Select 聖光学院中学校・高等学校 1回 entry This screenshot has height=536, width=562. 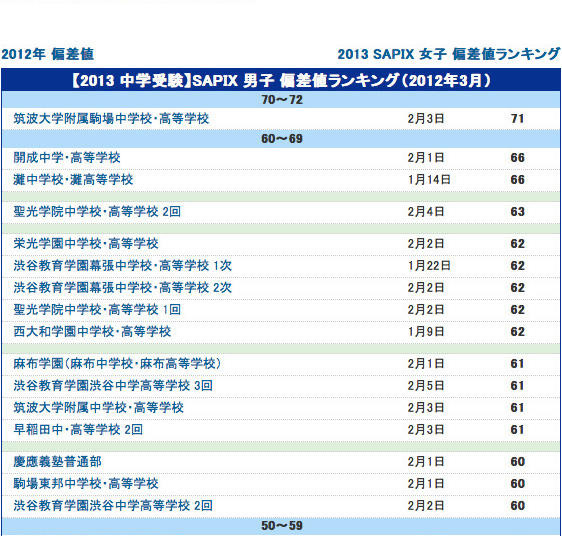(97, 310)
